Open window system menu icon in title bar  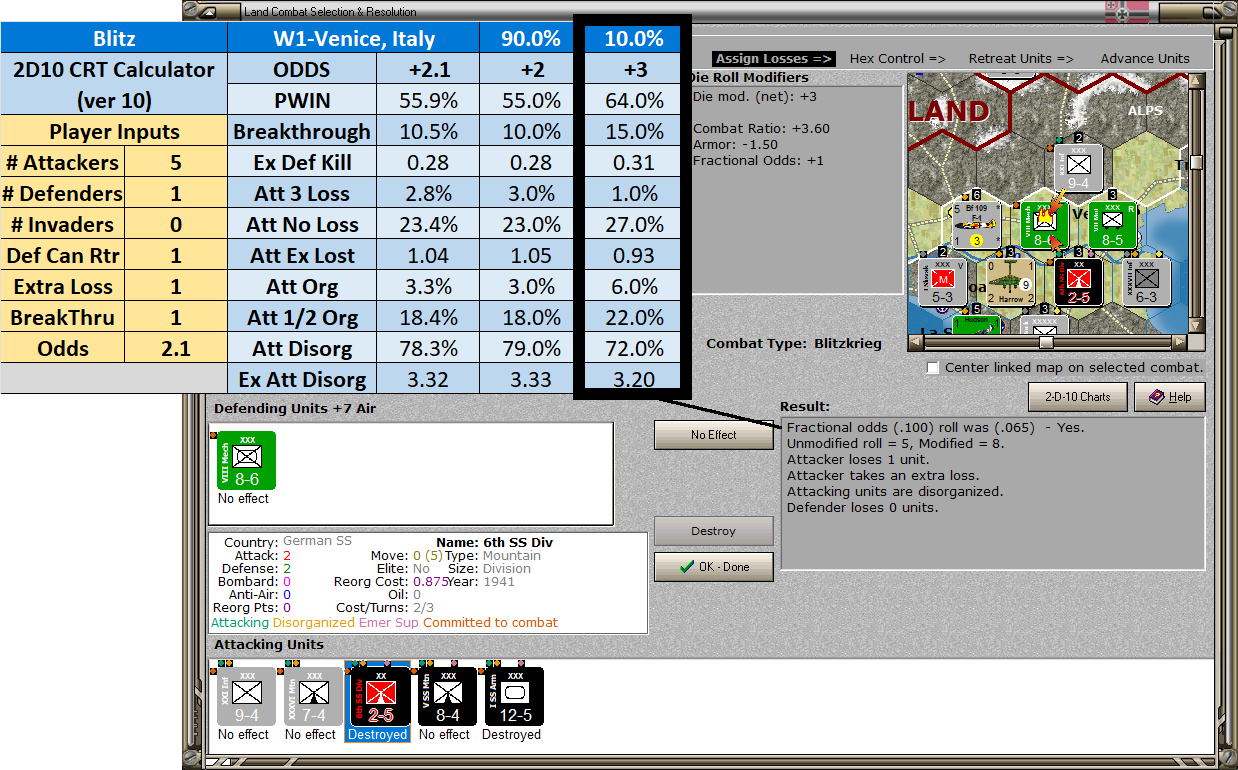click(206, 11)
